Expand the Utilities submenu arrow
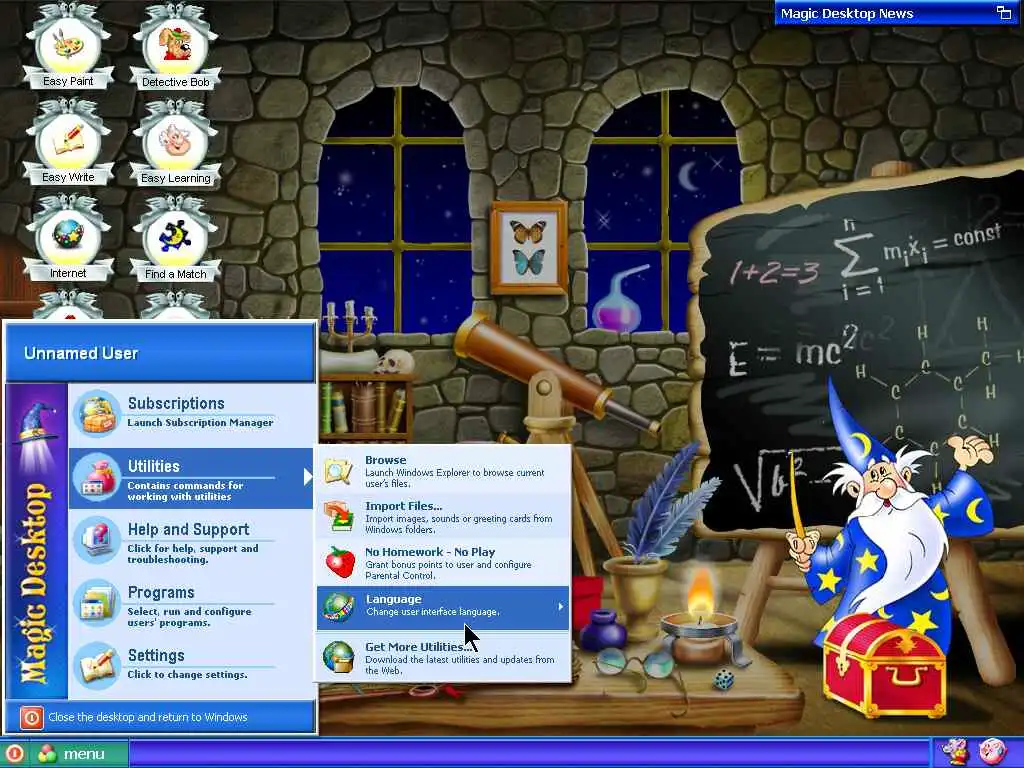1024x768 pixels. point(308,477)
